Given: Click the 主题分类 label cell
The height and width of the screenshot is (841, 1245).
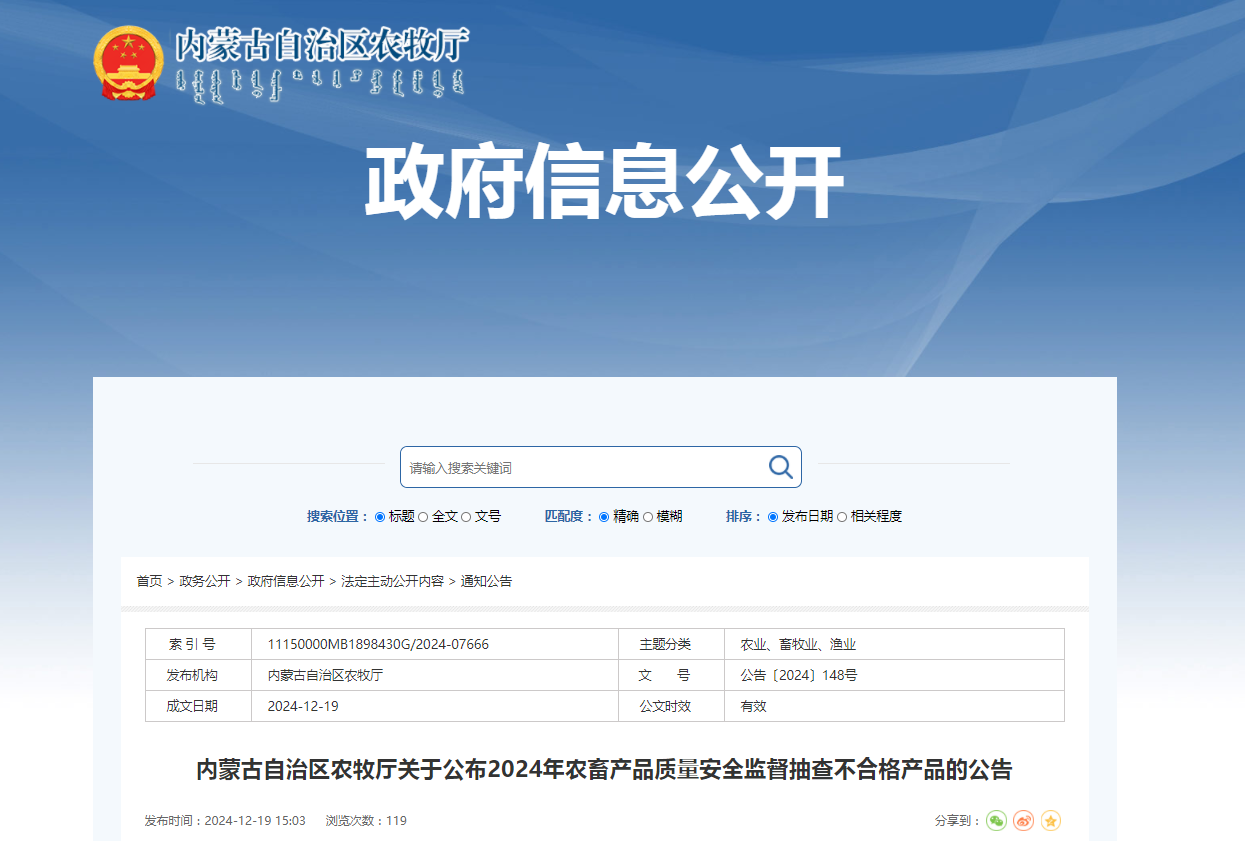Looking at the screenshot, I should pos(671,644).
